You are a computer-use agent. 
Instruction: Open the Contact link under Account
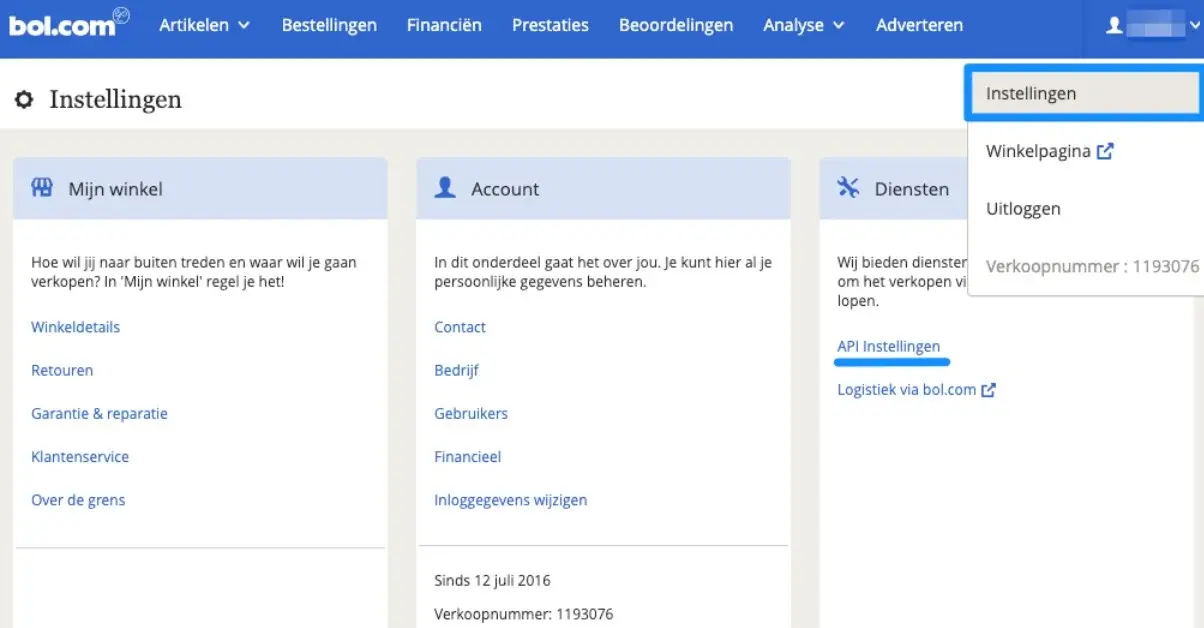click(460, 327)
